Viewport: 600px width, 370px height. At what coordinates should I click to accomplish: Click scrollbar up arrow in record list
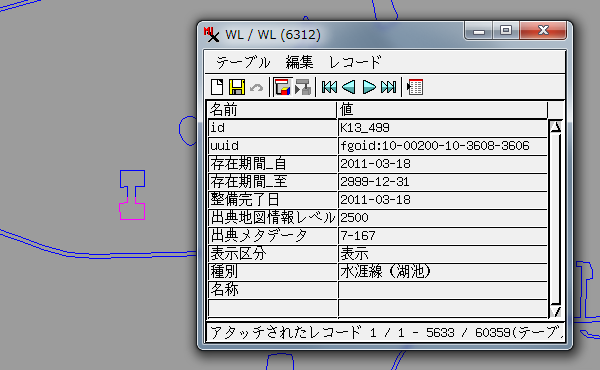[556, 127]
